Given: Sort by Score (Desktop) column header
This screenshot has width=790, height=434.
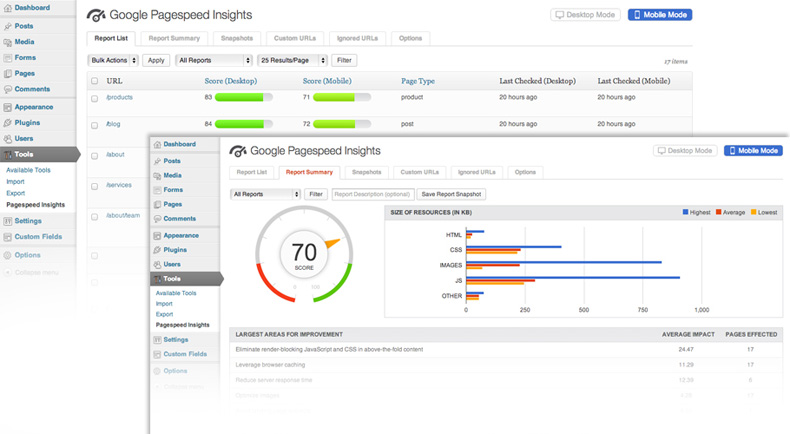Looking at the screenshot, I should coord(231,81).
